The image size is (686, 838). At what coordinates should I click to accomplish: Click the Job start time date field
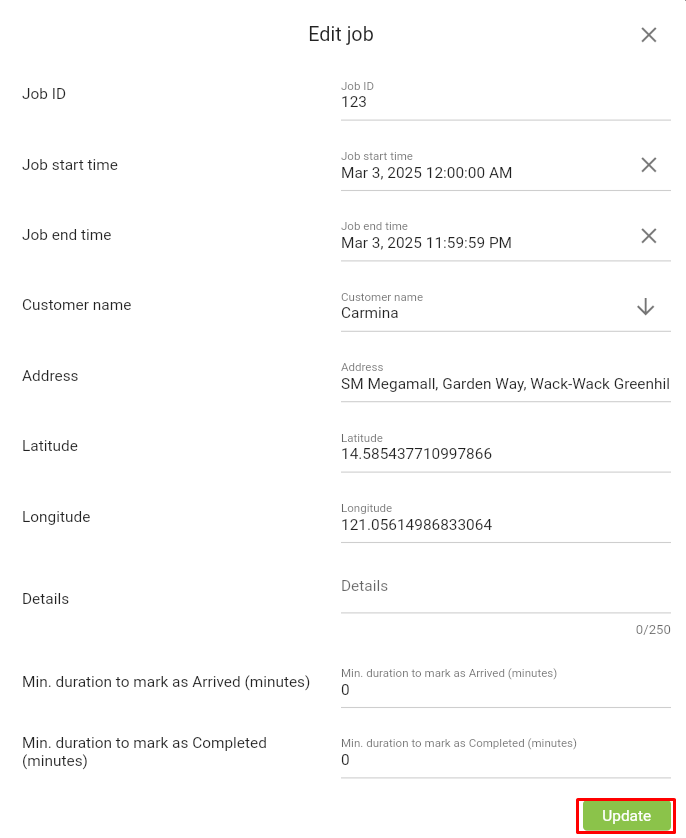pos(480,173)
